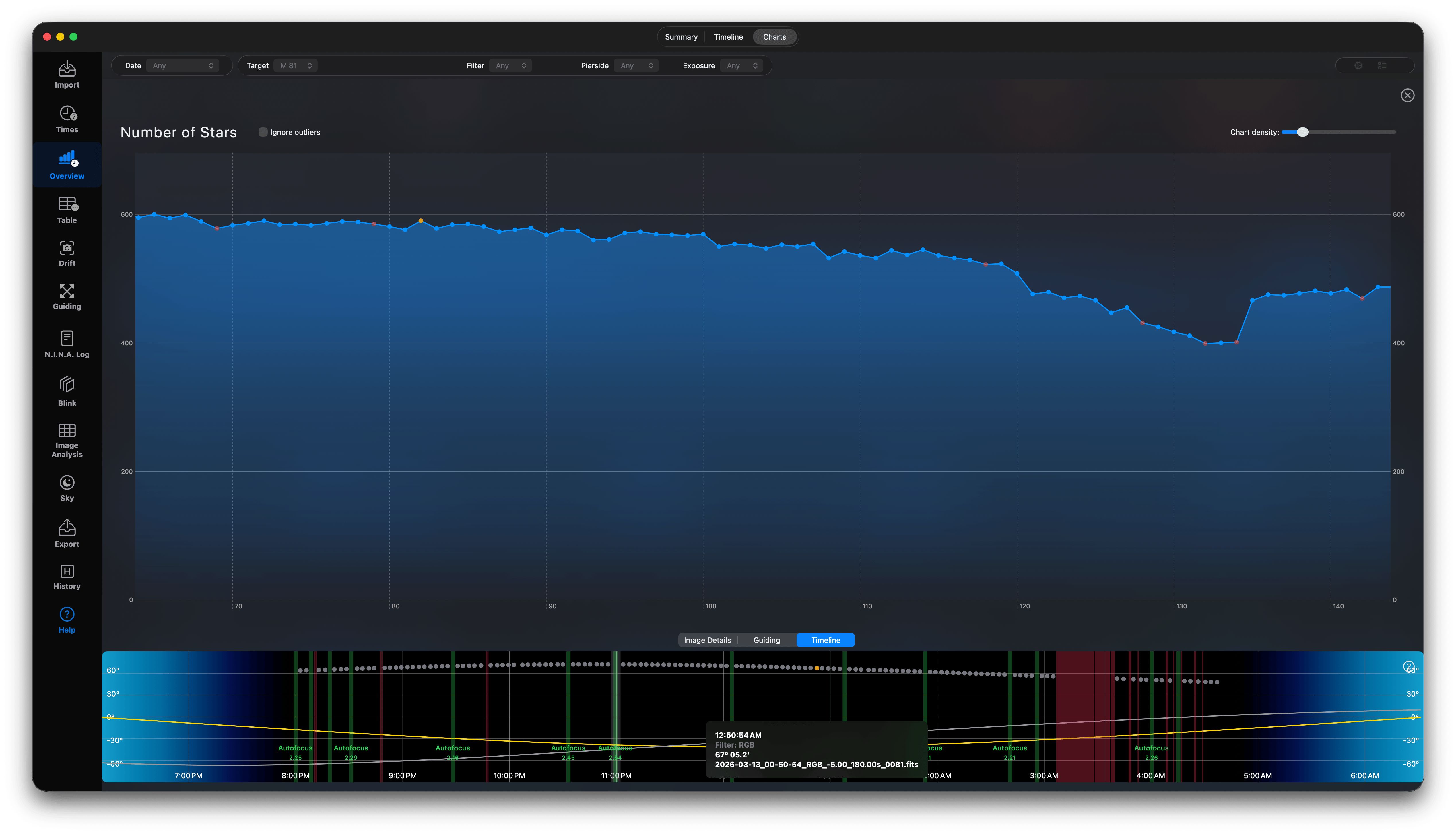Click the Autofocus 2.45 timeline marker

[x=568, y=752]
